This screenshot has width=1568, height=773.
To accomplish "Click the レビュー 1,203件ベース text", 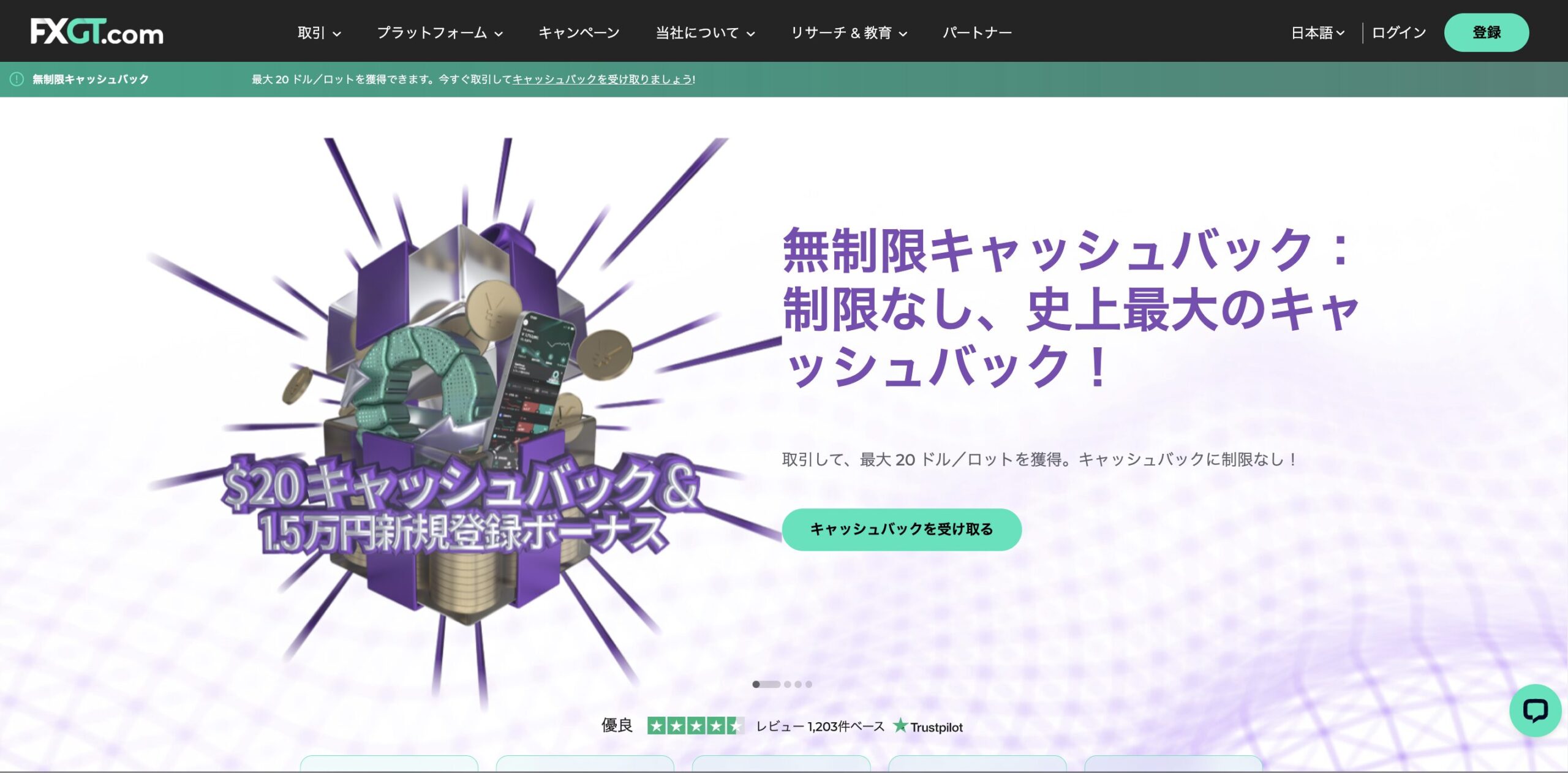I will [x=820, y=726].
